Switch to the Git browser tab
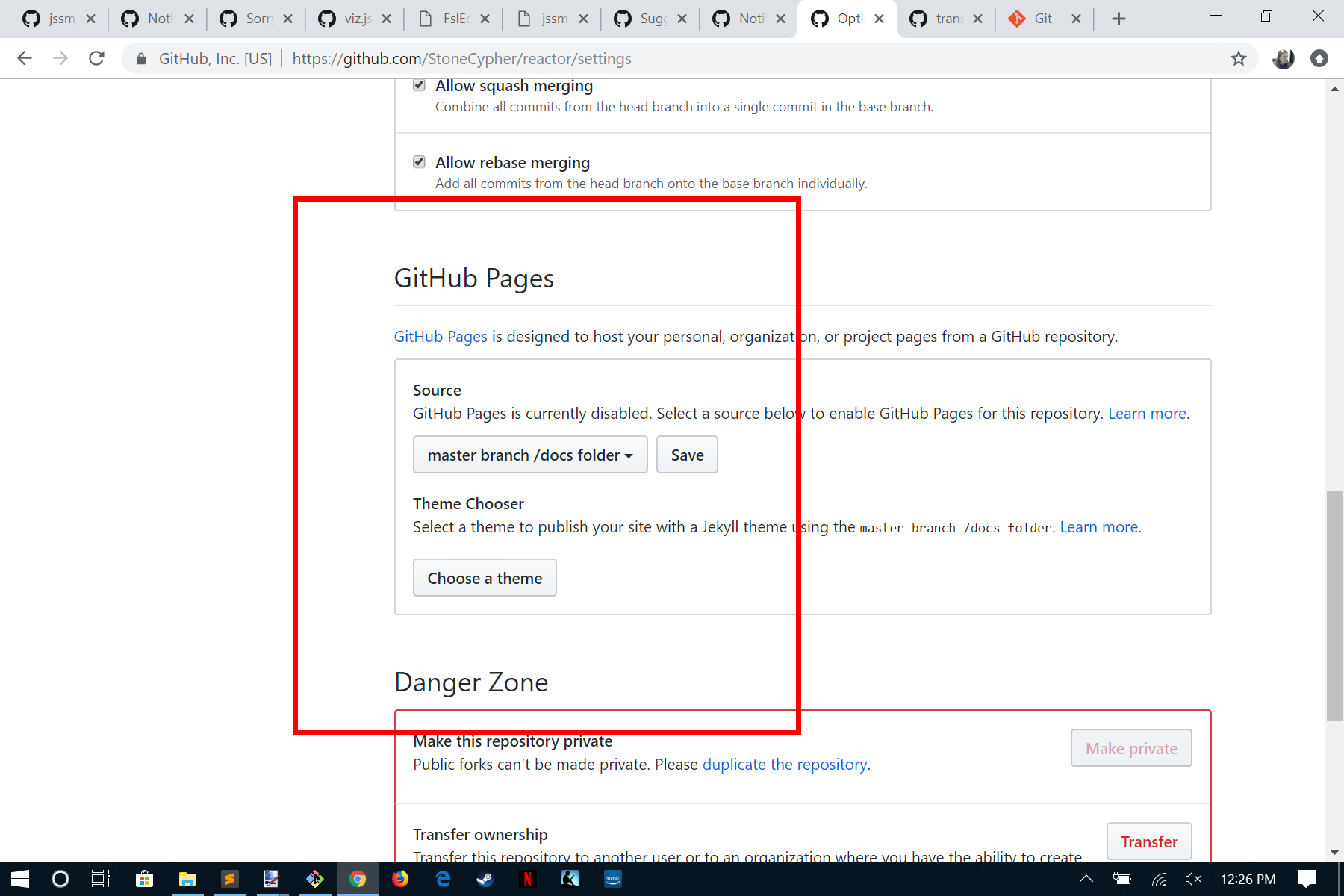1344x896 pixels. (x=1043, y=19)
